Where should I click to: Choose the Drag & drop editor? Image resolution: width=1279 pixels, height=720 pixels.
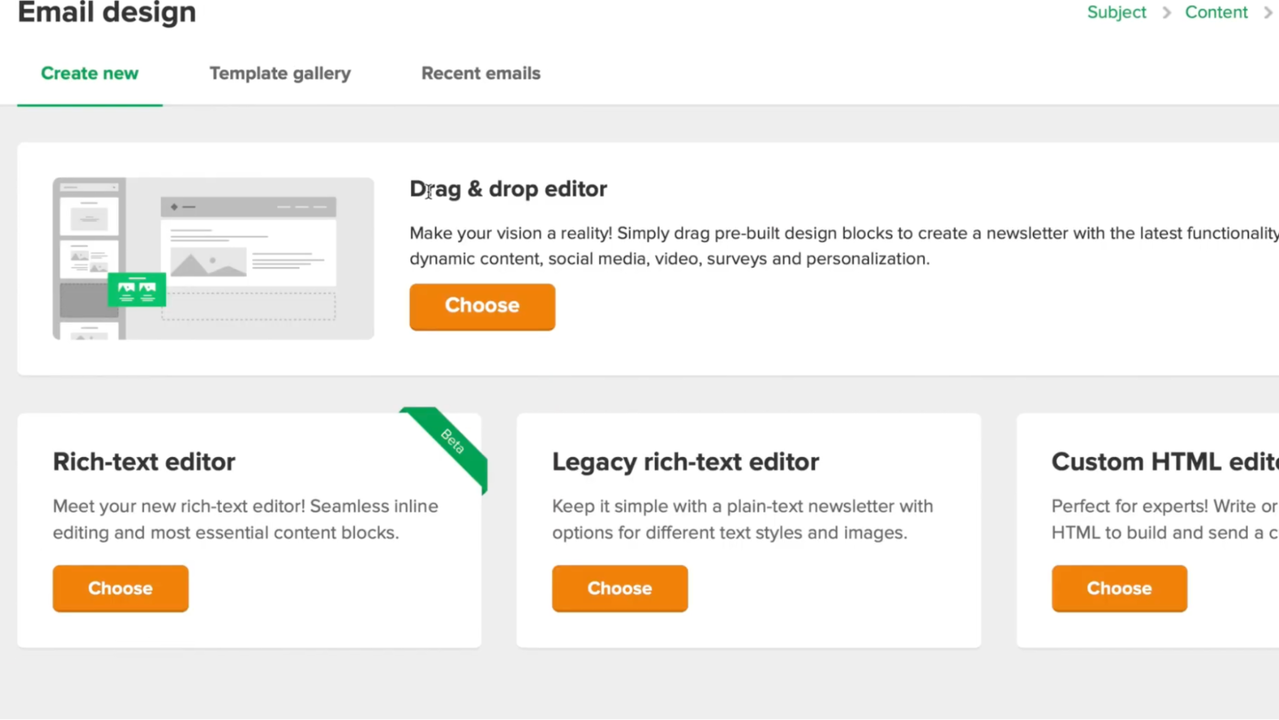[482, 306]
